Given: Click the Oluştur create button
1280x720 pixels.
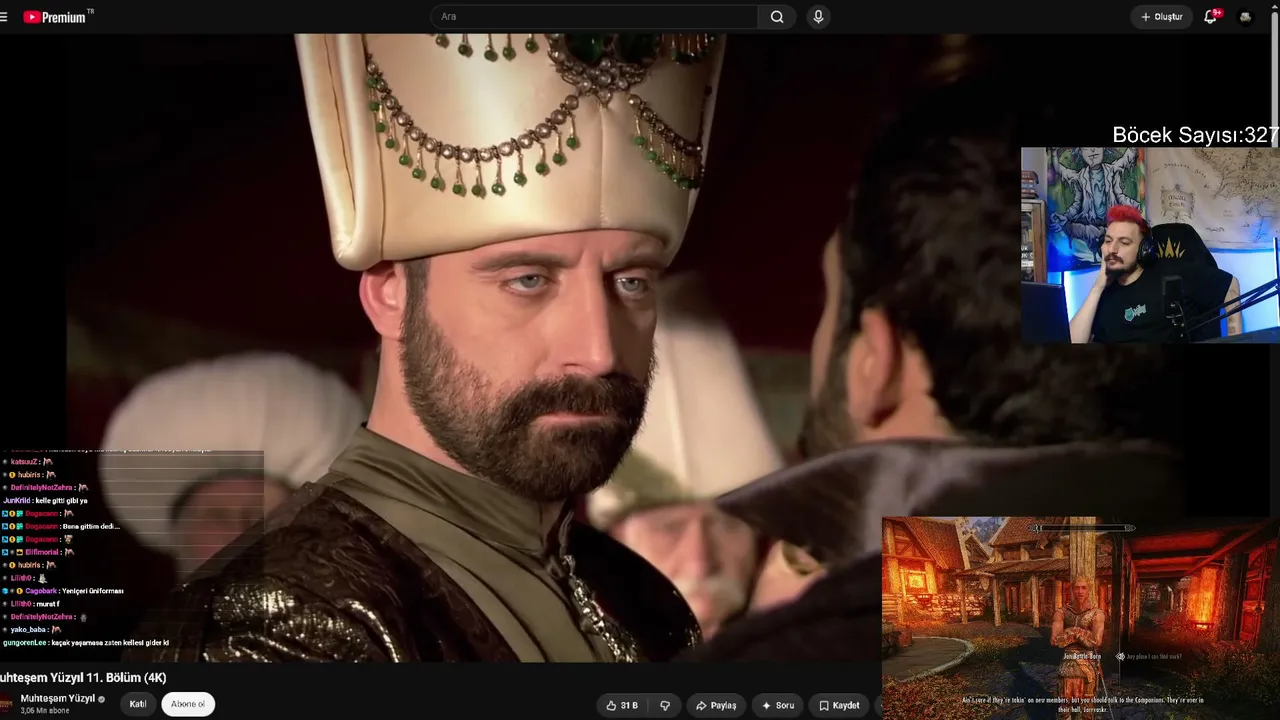Looking at the screenshot, I should click(x=1162, y=17).
